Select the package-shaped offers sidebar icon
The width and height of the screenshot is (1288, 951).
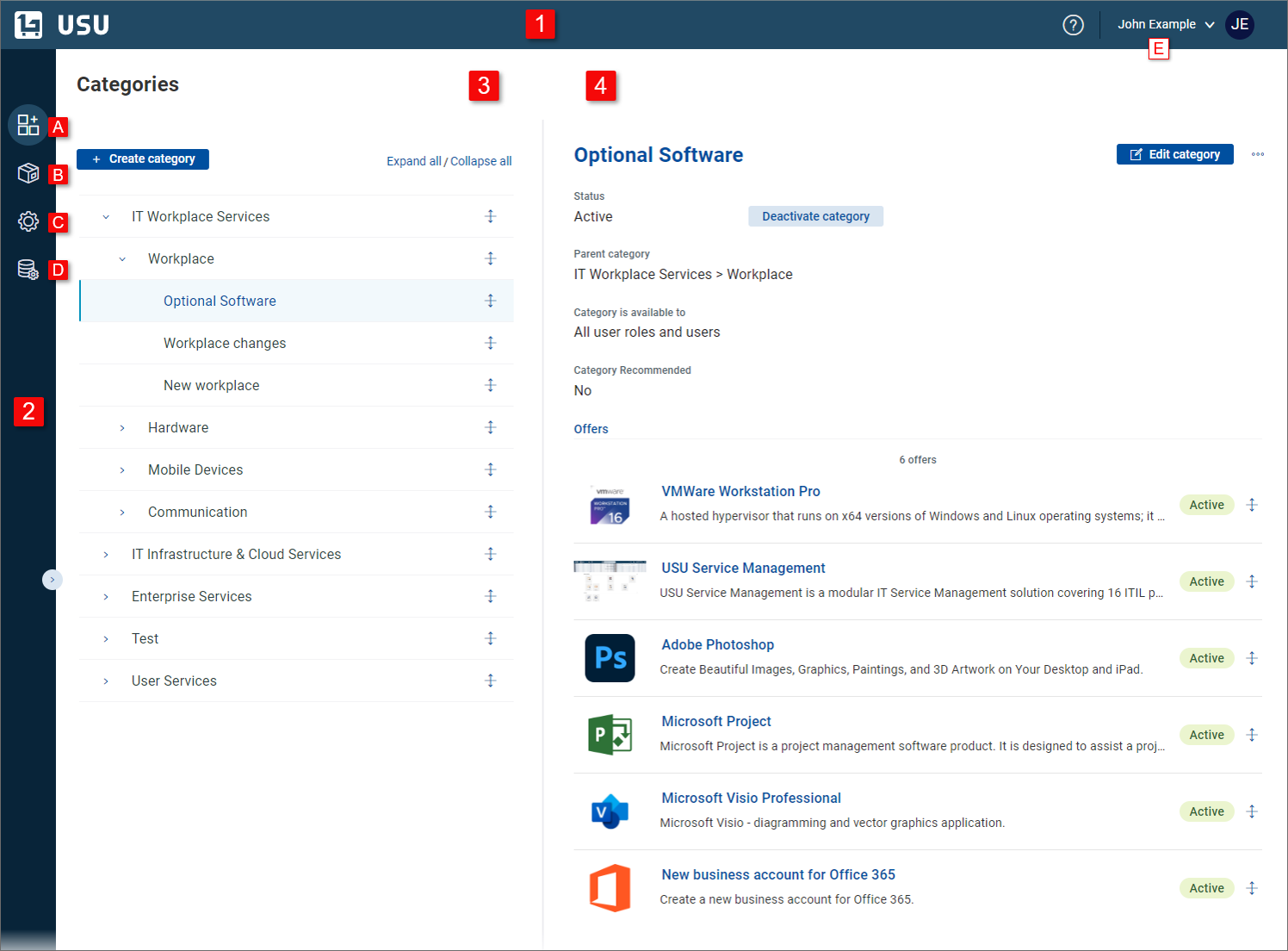[x=28, y=173]
